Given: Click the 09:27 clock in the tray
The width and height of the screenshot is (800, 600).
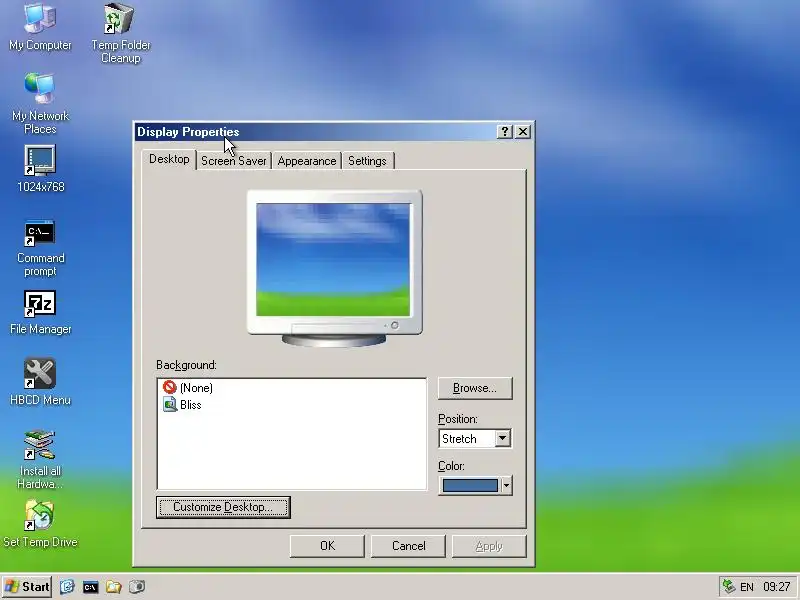Looking at the screenshot, I should tap(777, 587).
